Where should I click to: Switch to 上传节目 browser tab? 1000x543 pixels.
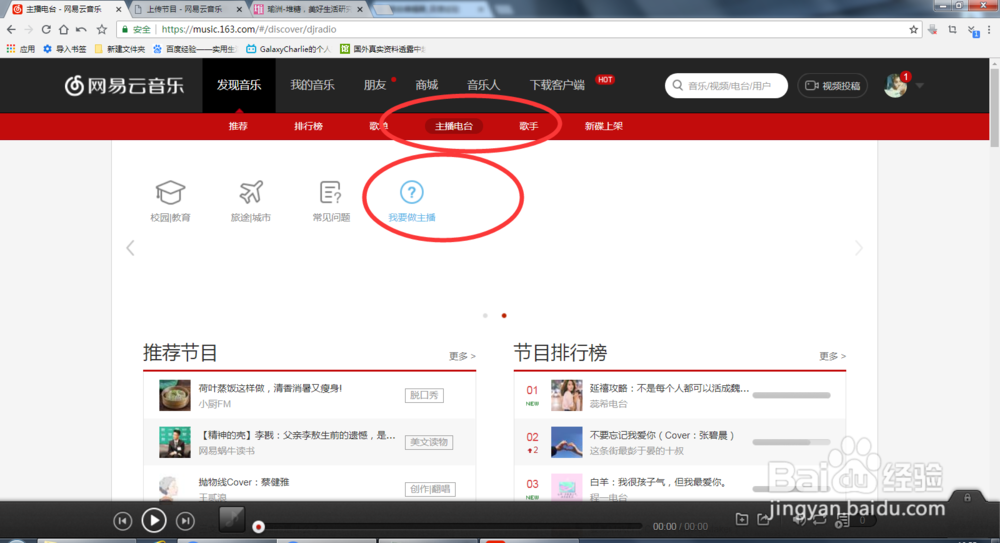tap(185, 9)
